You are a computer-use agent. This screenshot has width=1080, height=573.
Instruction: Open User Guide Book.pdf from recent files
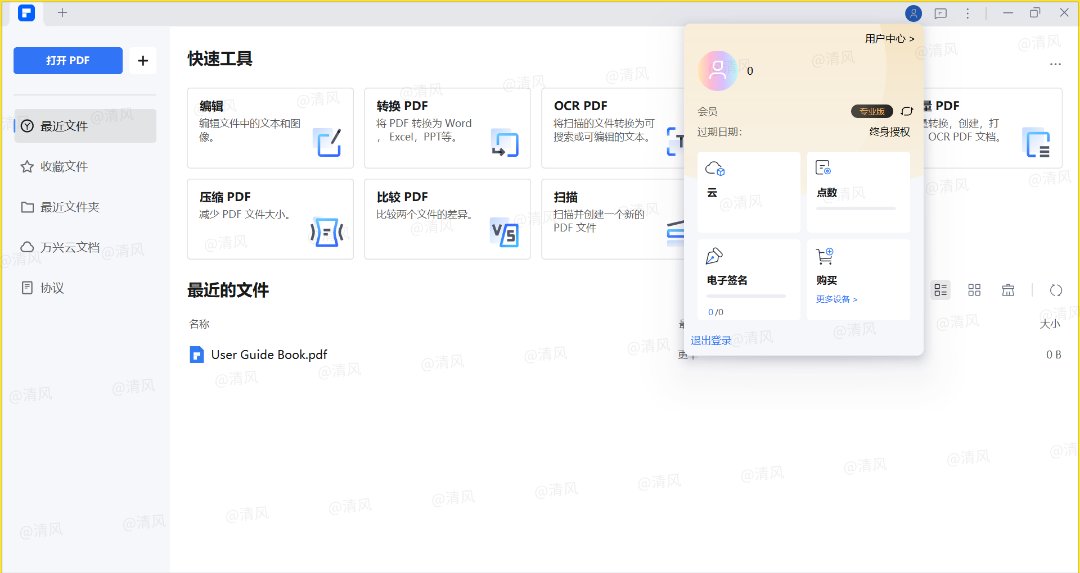(268, 354)
